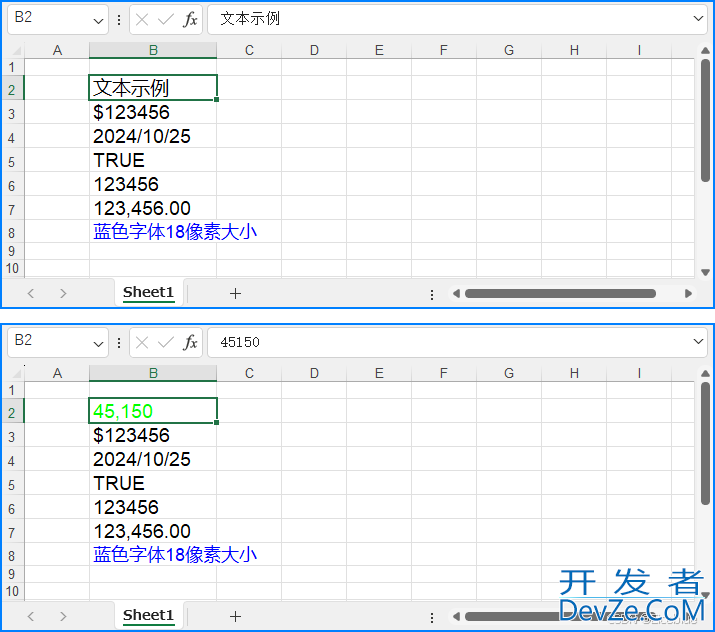This screenshot has height=632, width=715.
Task: Select cell 123456 in top spreadsheet
Action: click(x=153, y=184)
